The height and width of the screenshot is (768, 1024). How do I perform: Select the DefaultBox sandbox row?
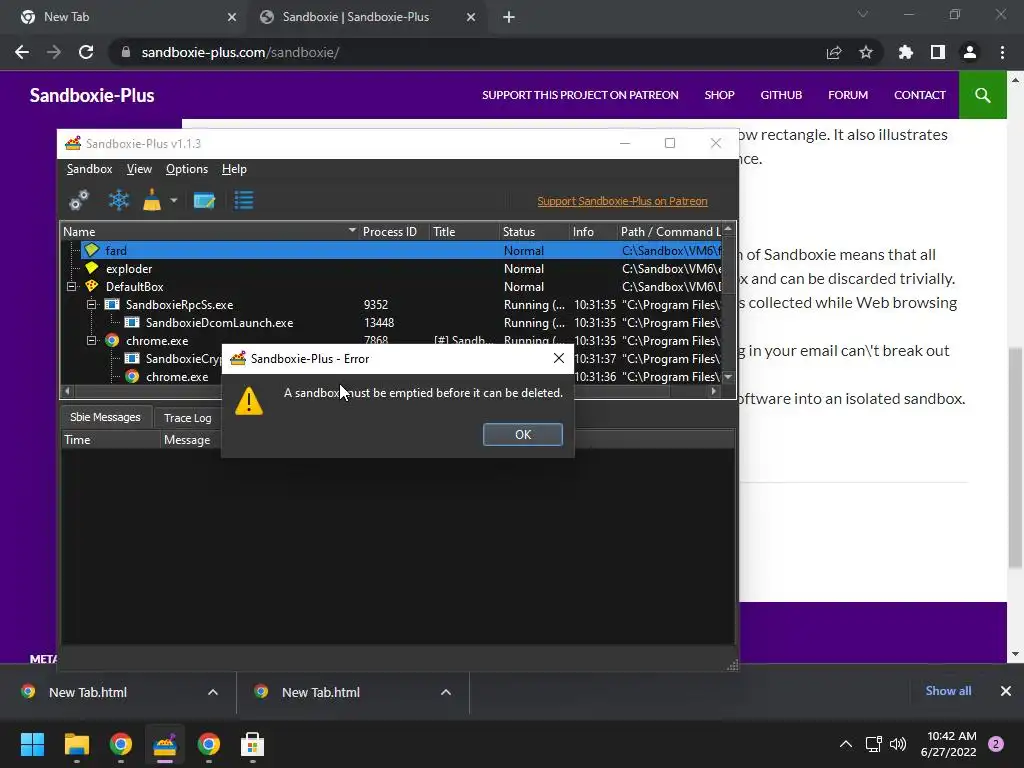point(401,287)
